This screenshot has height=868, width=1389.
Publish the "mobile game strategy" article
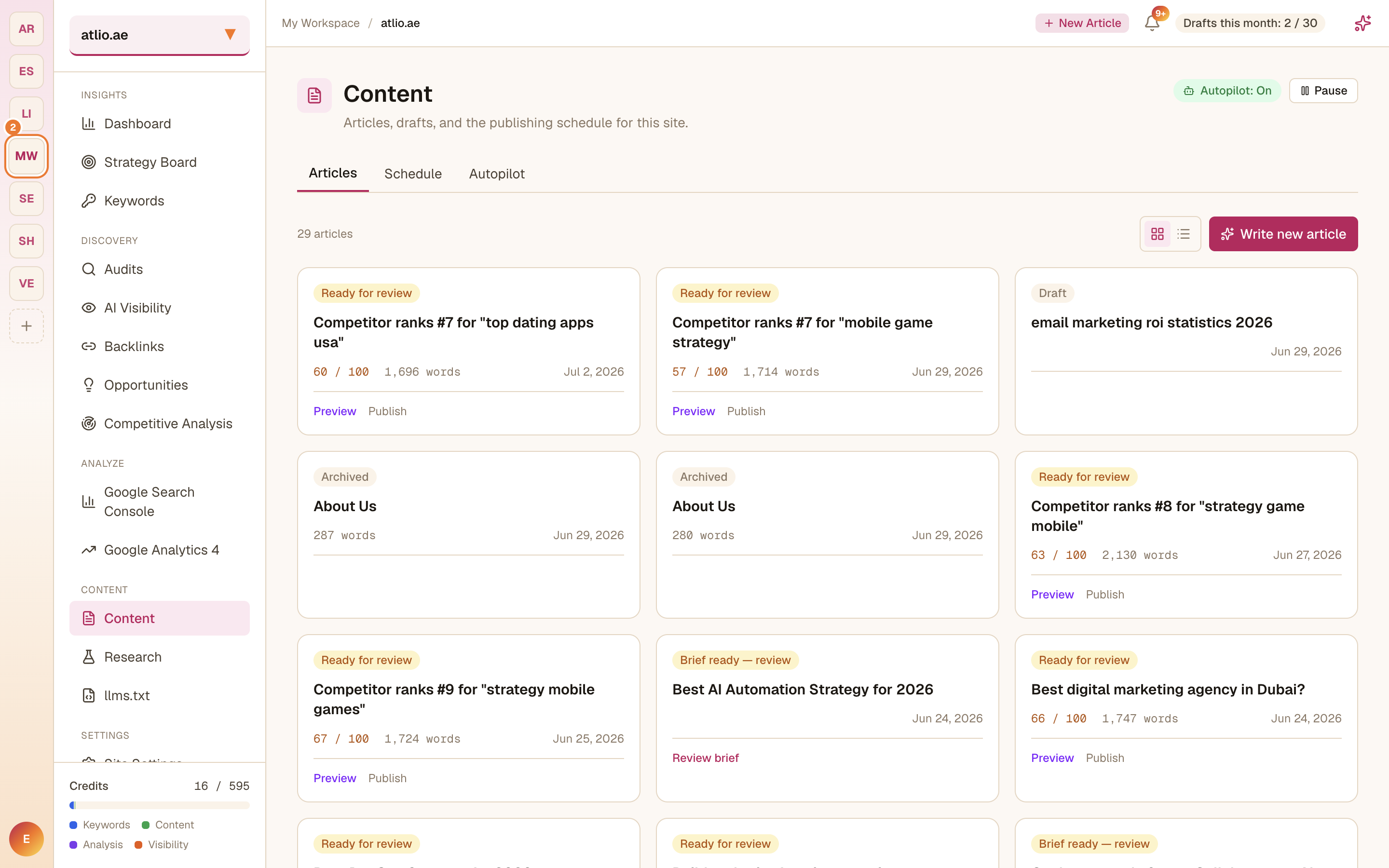[746, 411]
